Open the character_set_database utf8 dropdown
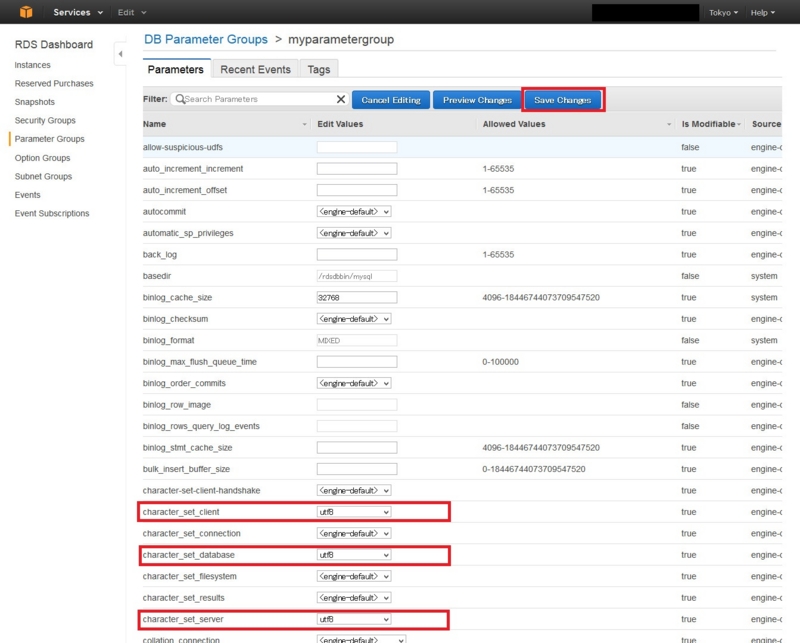 click(x=354, y=554)
